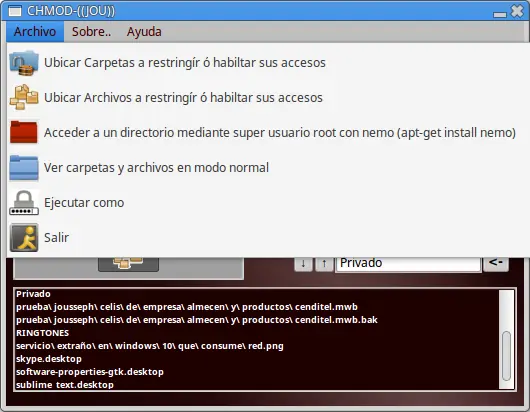Click the running man icon beside Salir
This screenshot has width=530, height=412.
(24, 237)
